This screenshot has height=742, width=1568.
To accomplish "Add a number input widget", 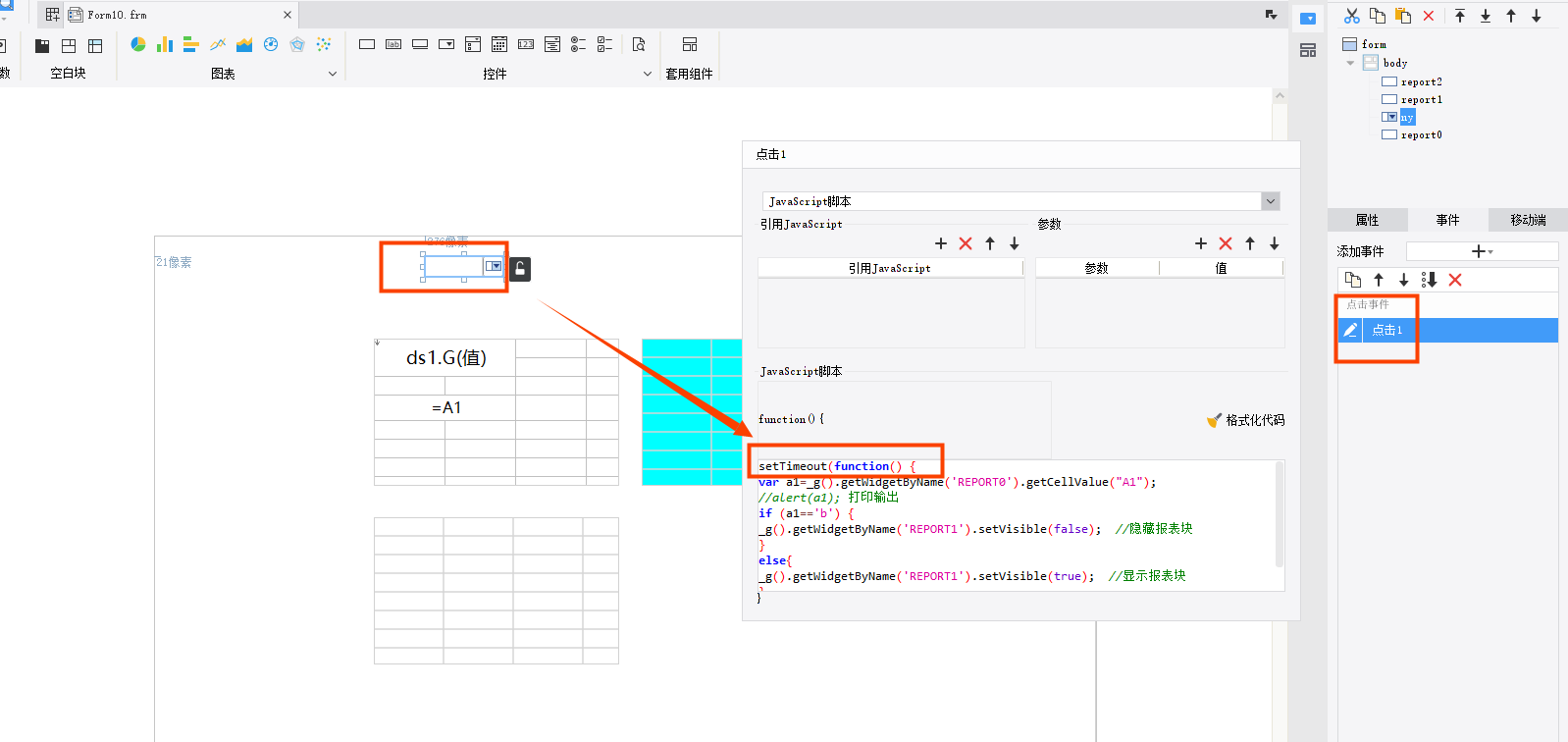I will click(526, 45).
